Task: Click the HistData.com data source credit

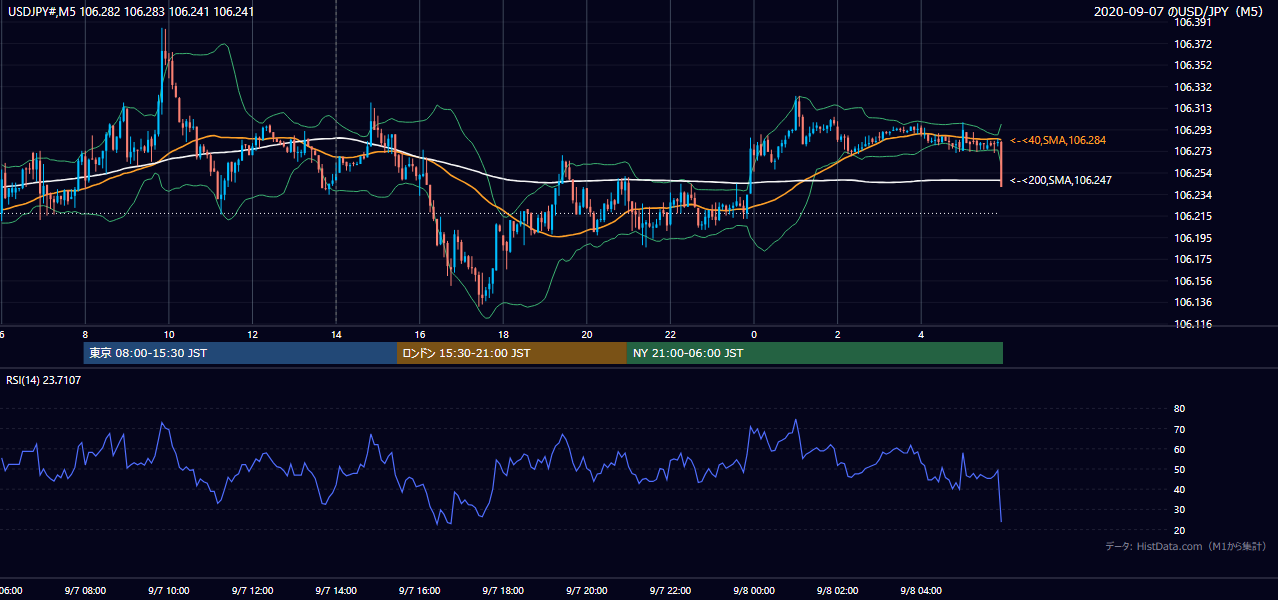Action: click(1186, 547)
